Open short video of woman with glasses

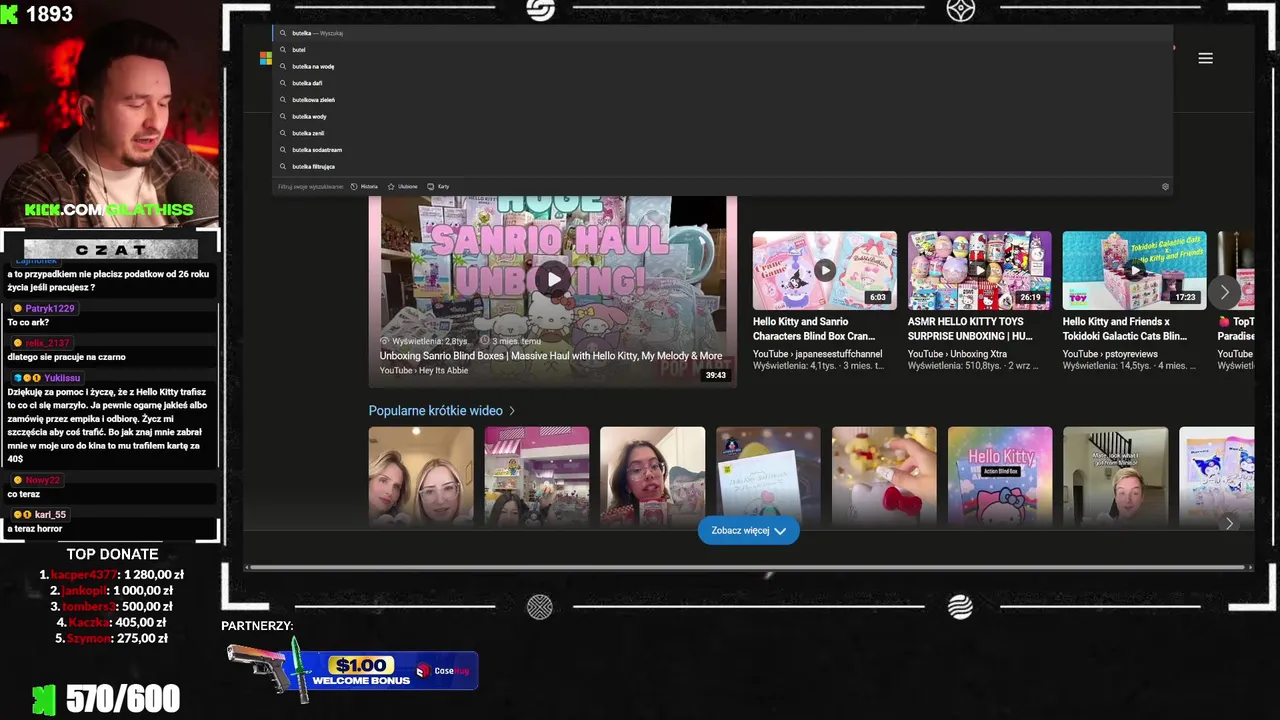tap(652, 476)
